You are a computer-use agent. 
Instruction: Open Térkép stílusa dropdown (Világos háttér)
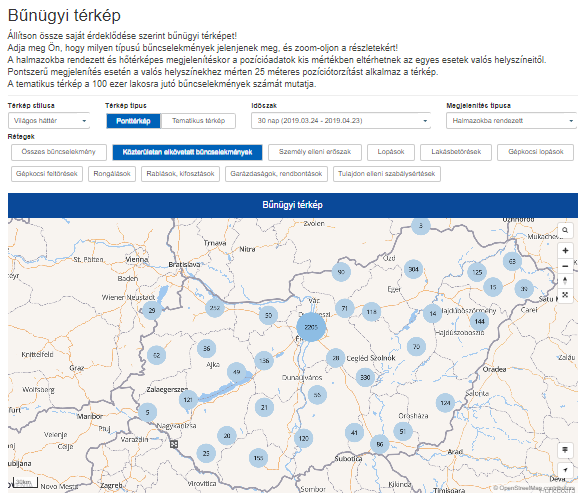[49, 121]
